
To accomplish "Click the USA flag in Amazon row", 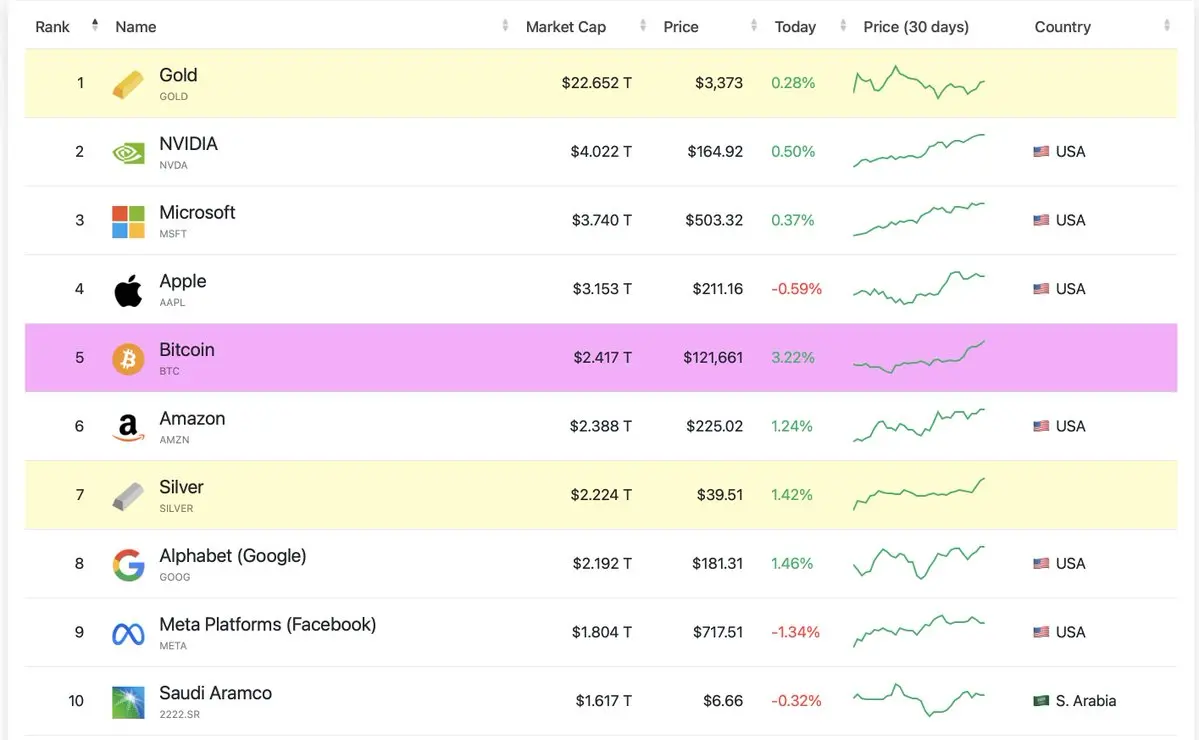I will tap(1041, 426).
